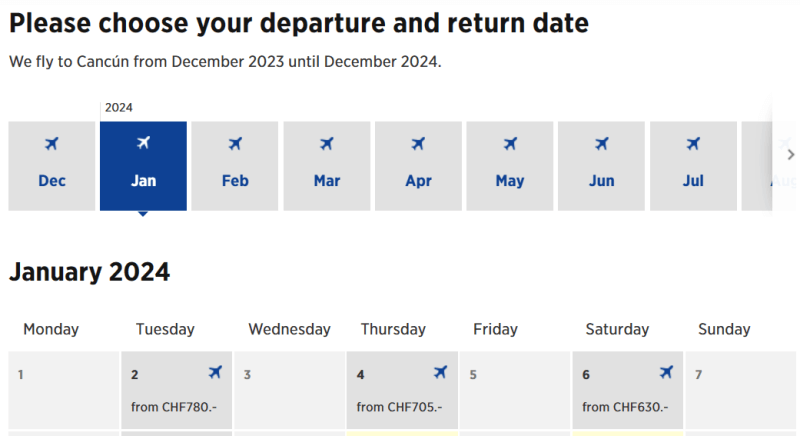800x436 pixels.
Task: Click the plane icon in Apr tab
Action: click(418, 144)
